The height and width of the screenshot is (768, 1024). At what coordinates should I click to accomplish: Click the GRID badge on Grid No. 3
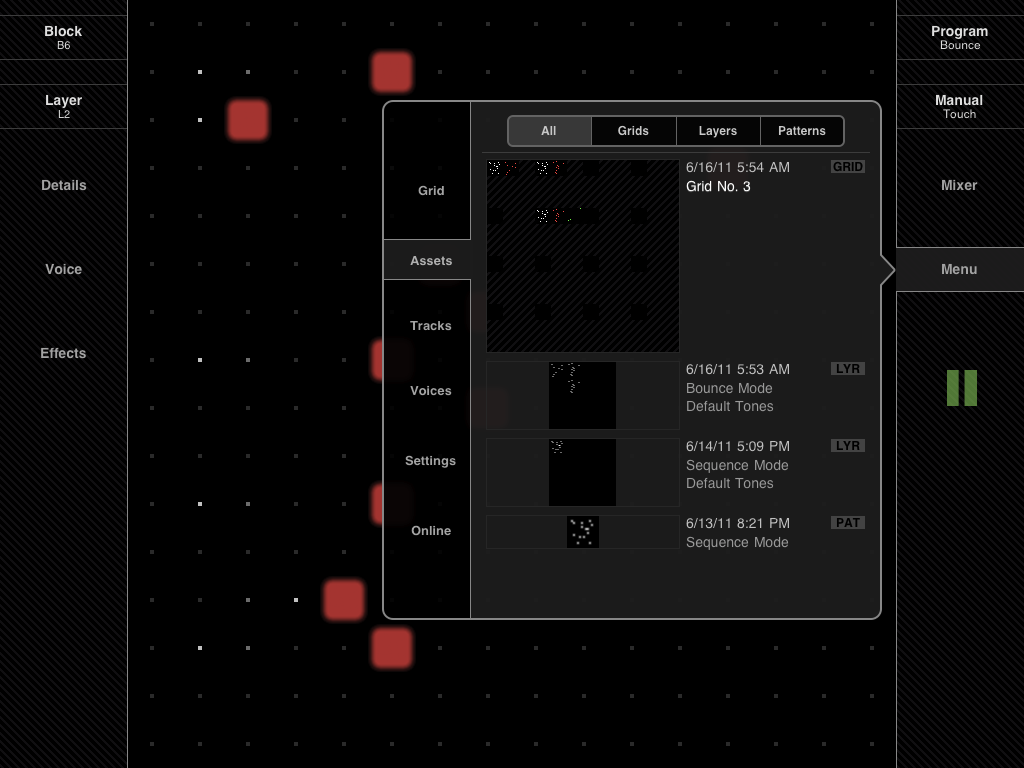(x=847, y=167)
